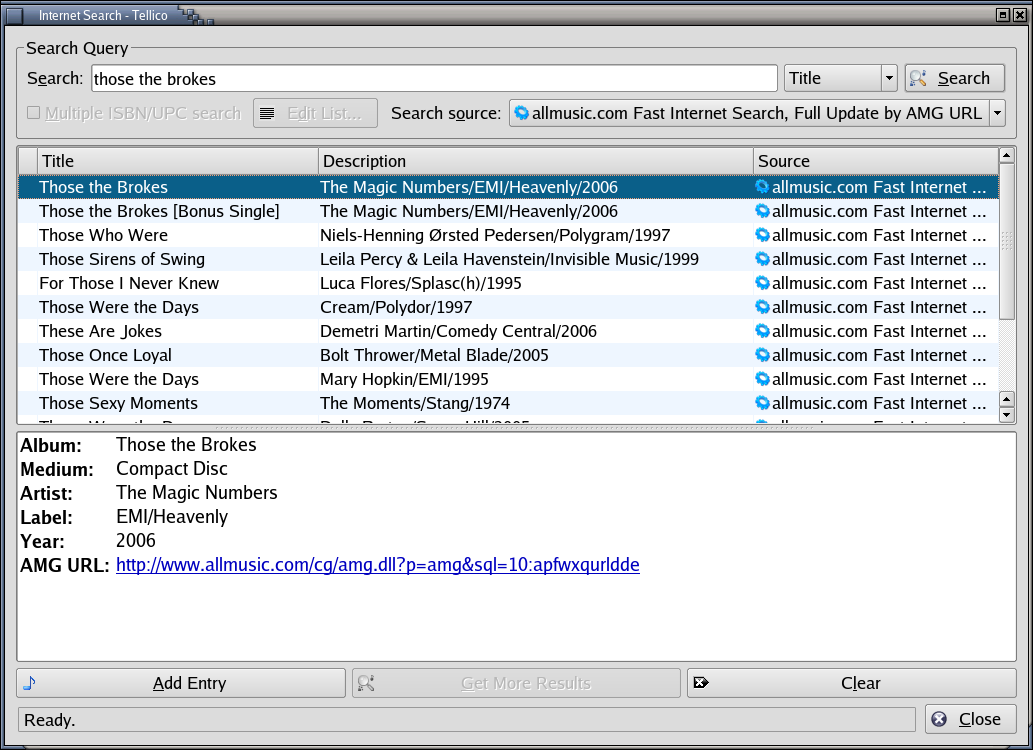The width and height of the screenshot is (1033, 750).
Task: Click the Clear button
Action: (852, 683)
